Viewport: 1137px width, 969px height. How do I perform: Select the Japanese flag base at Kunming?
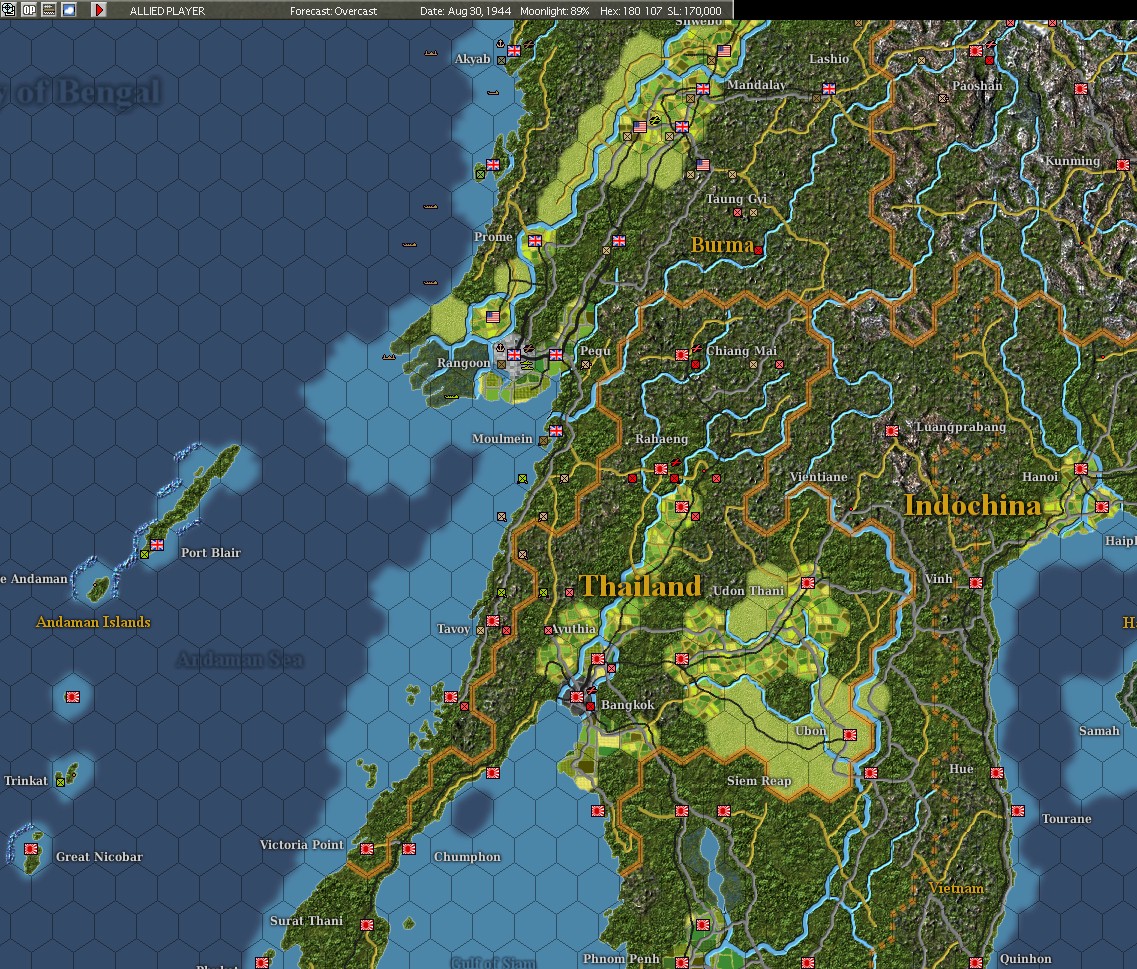tap(1122, 165)
